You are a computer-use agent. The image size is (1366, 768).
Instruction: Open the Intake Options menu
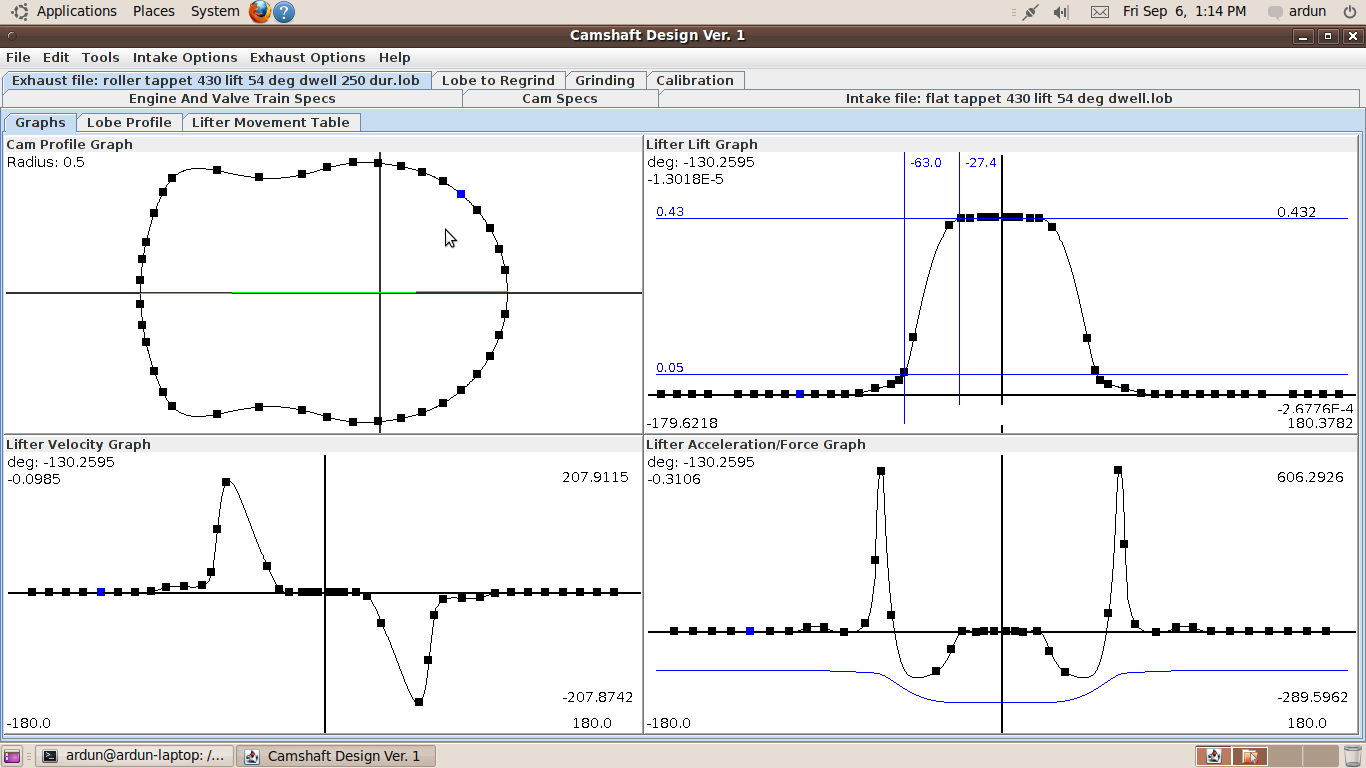tap(185, 58)
